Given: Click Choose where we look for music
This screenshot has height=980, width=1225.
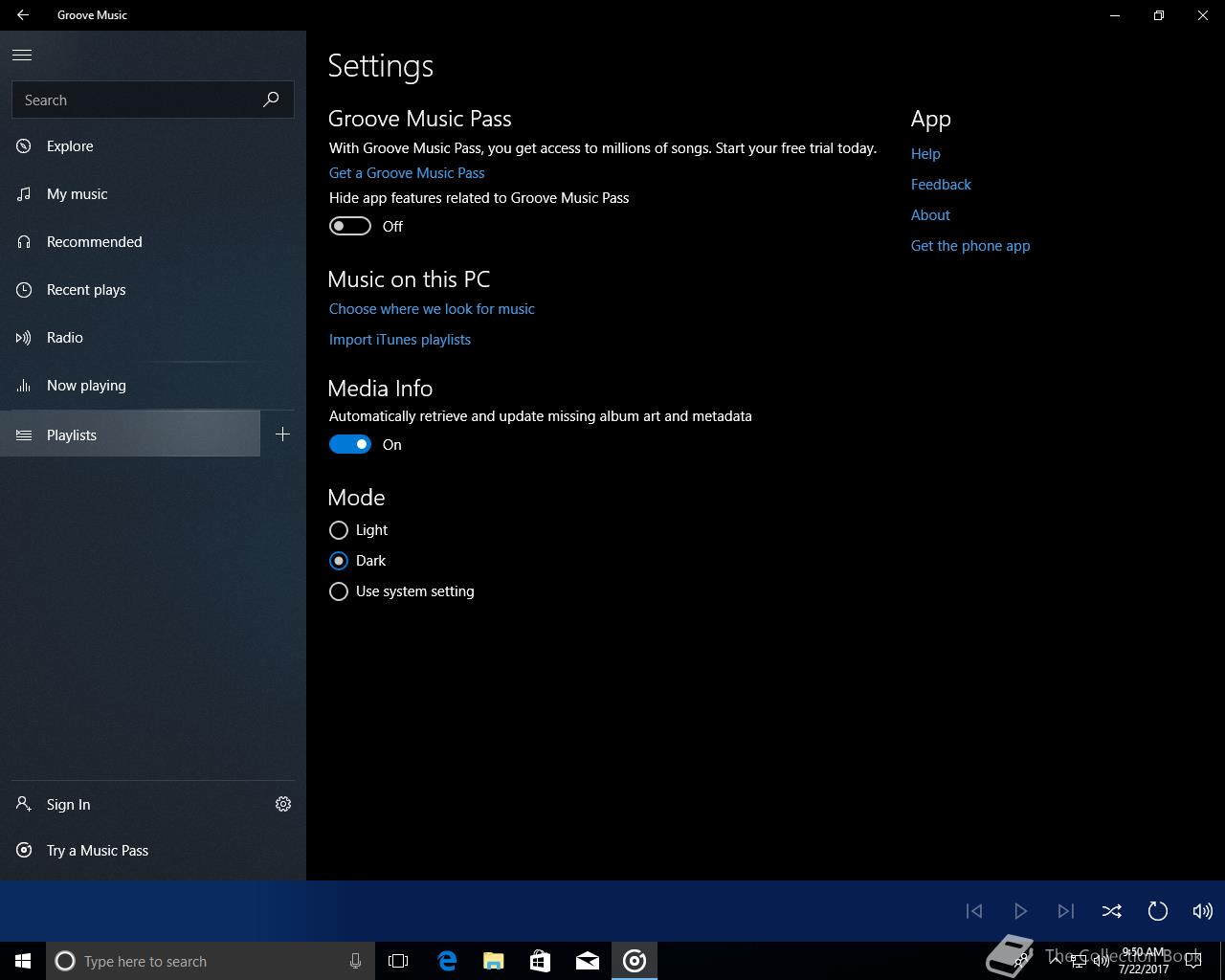Looking at the screenshot, I should click(432, 309).
